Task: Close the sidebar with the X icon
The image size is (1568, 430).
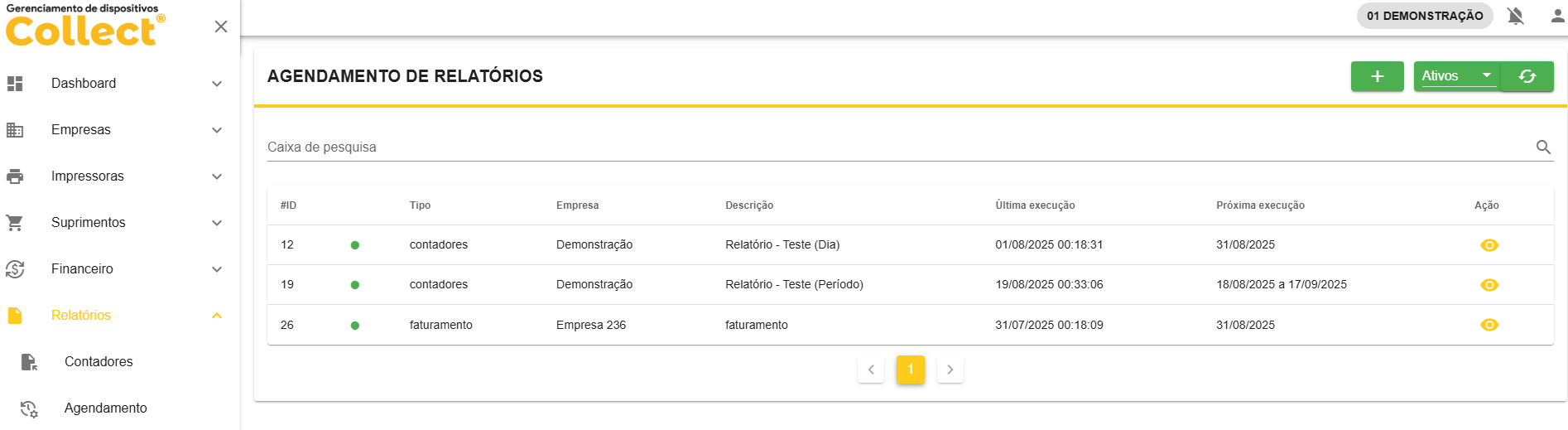Action: (220, 27)
